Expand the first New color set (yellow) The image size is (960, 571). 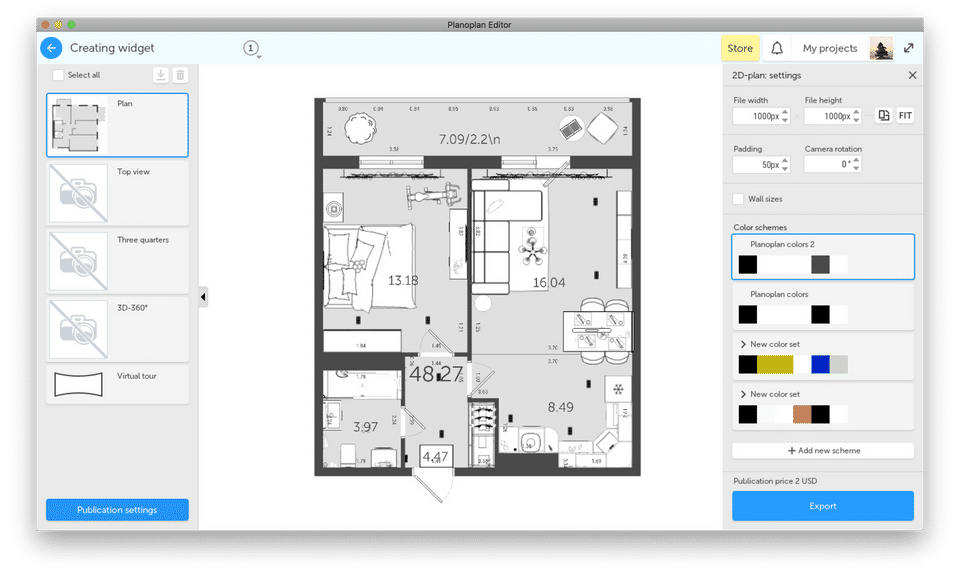[743, 345]
